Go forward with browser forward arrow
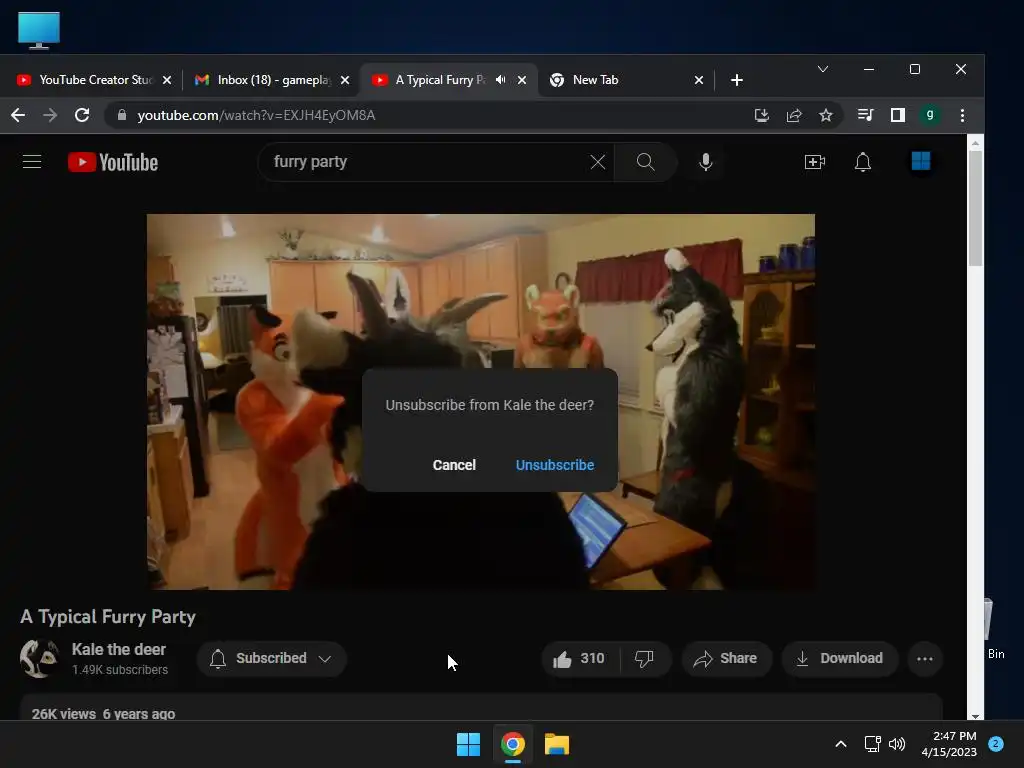 point(50,116)
